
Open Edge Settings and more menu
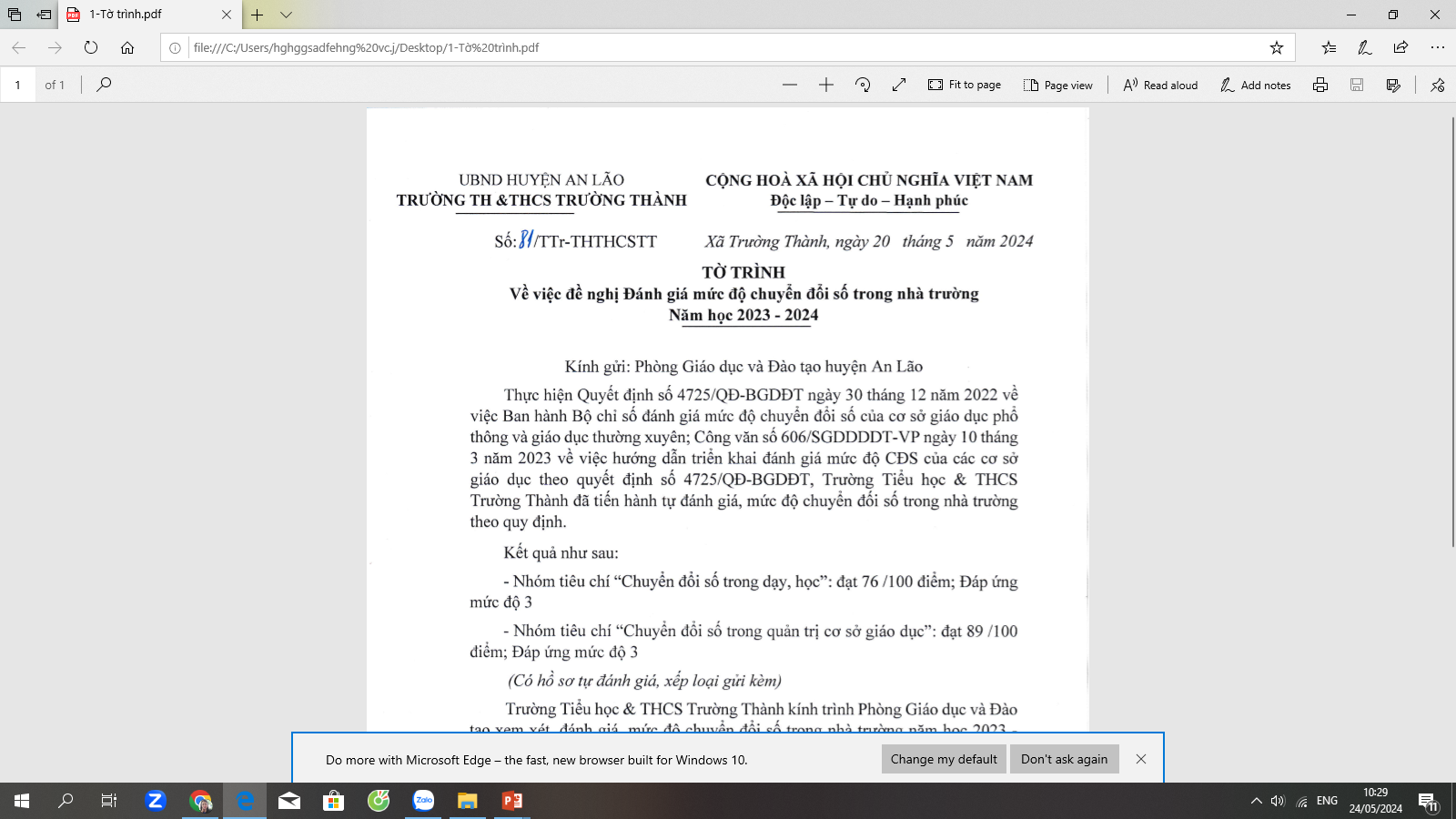pyautogui.click(x=1437, y=47)
